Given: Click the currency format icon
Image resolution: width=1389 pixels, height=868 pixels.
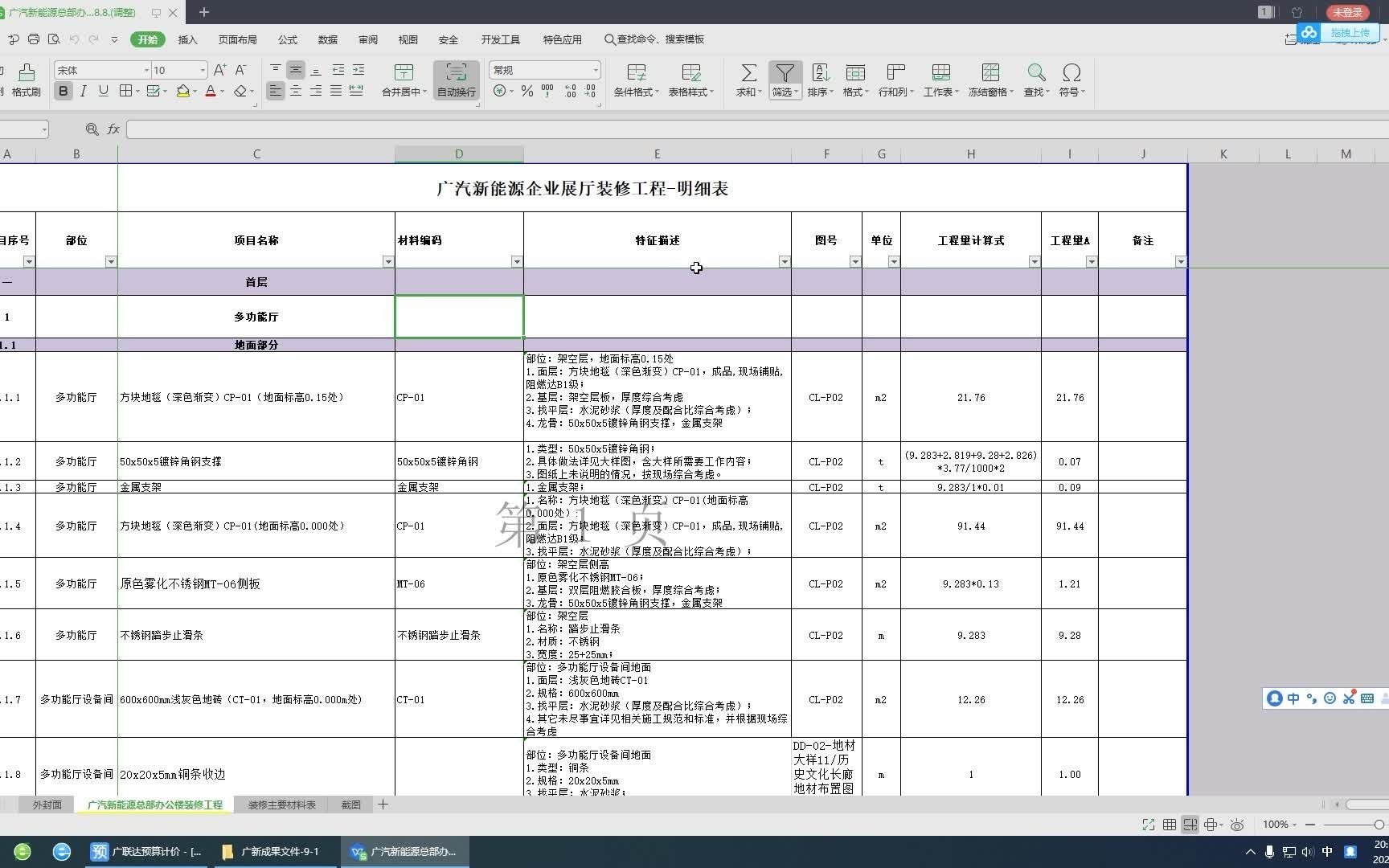Looking at the screenshot, I should coord(500,91).
